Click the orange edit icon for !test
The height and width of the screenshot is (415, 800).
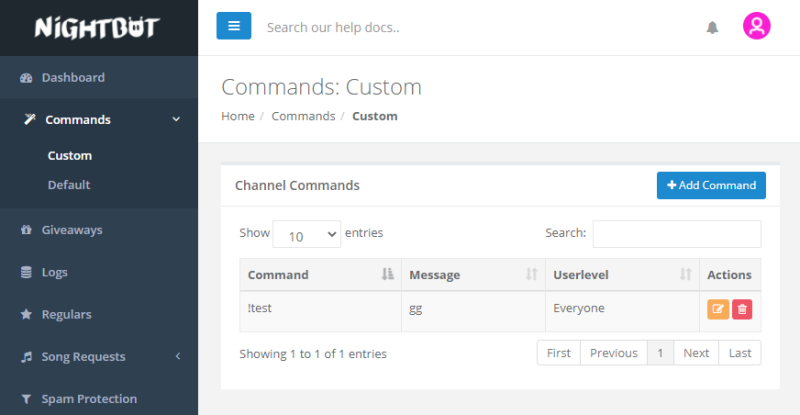pos(718,310)
